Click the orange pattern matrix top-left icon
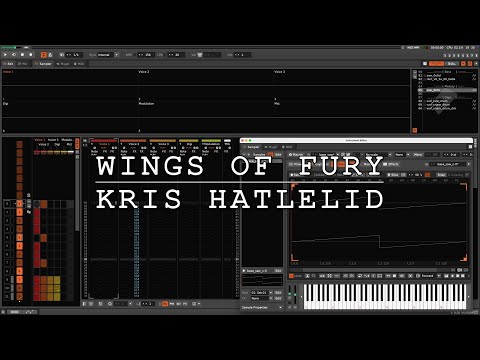 click(20, 144)
